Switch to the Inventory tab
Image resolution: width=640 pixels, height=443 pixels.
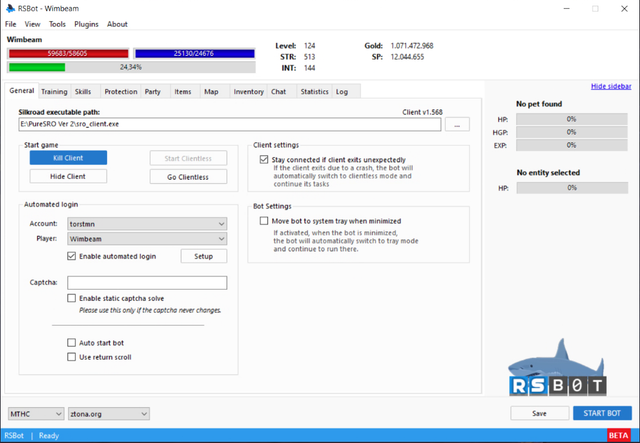(x=249, y=91)
